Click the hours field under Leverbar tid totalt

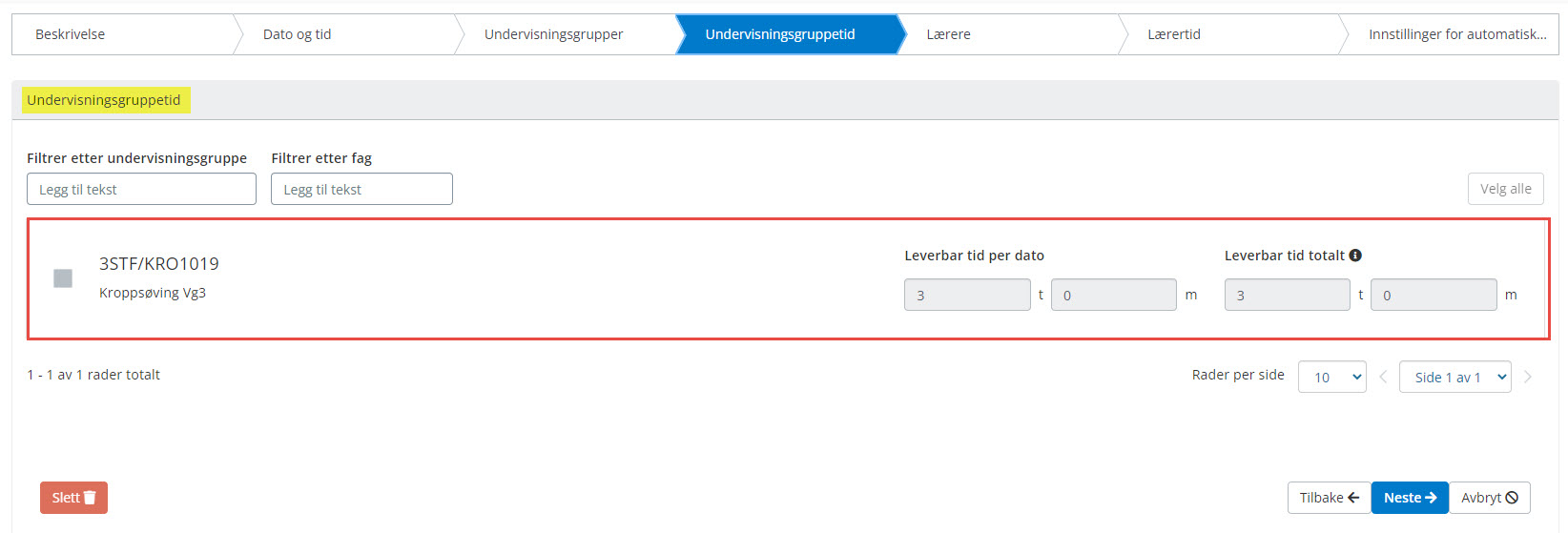[1288, 295]
